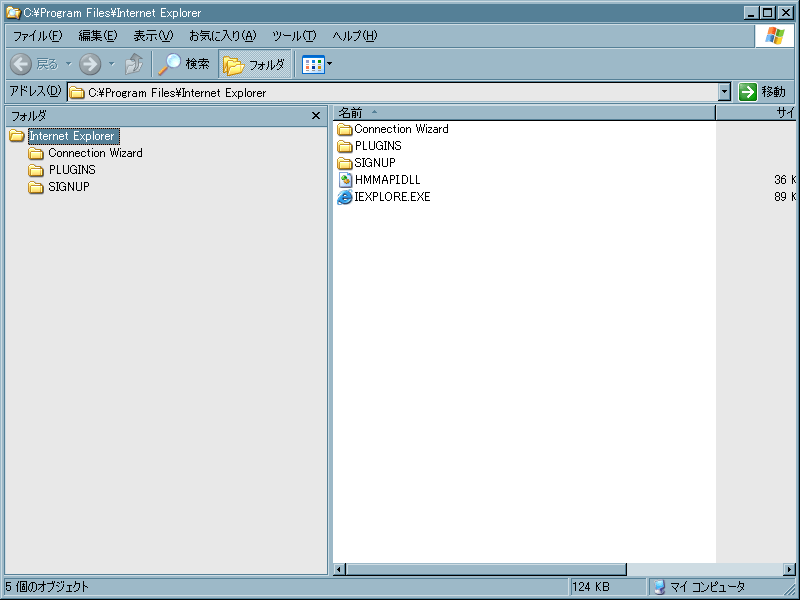This screenshot has width=800, height=600.
Task: Click SIGNUP tree folder icon
Action: point(36,187)
